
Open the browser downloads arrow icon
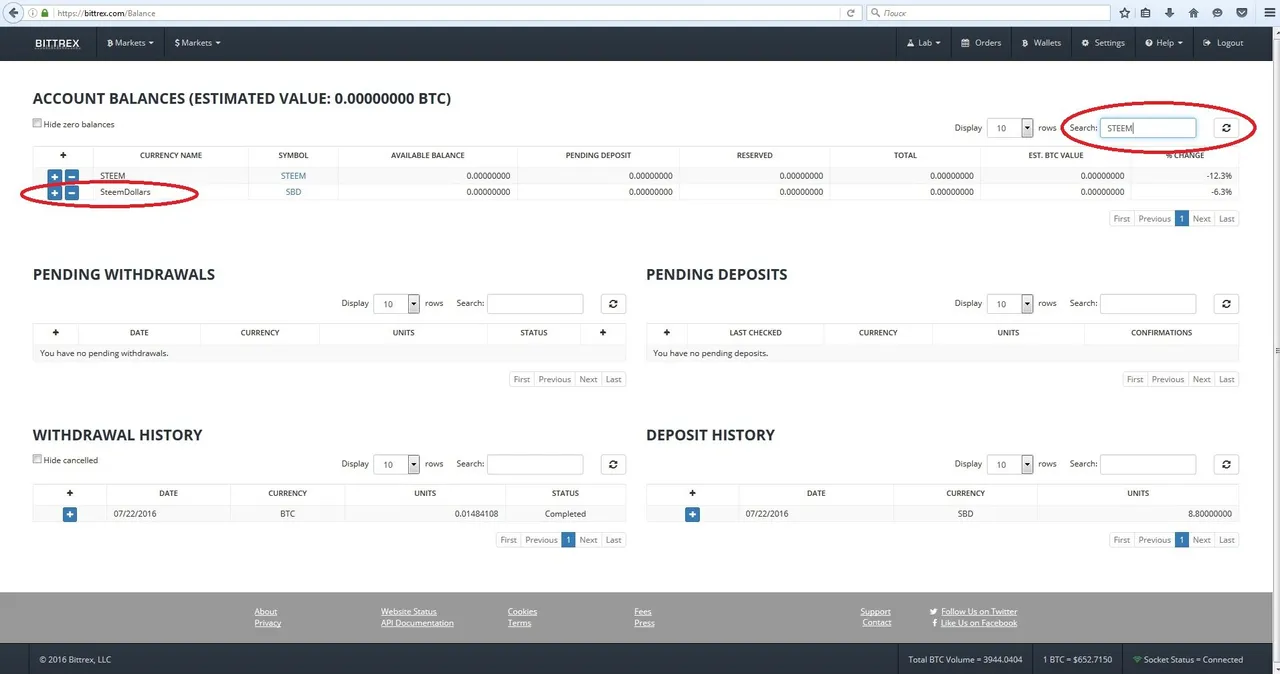click(x=1169, y=14)
